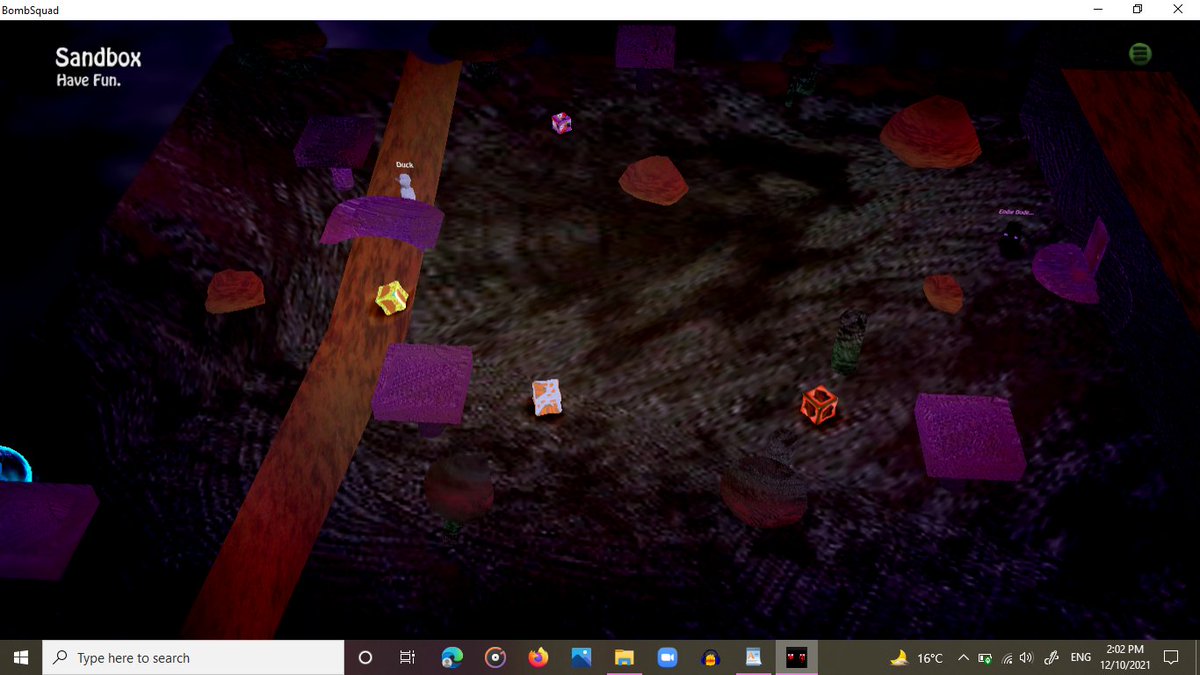
Task: Open the orange disc app on taskbar
Action: click(x=495, y=657)
